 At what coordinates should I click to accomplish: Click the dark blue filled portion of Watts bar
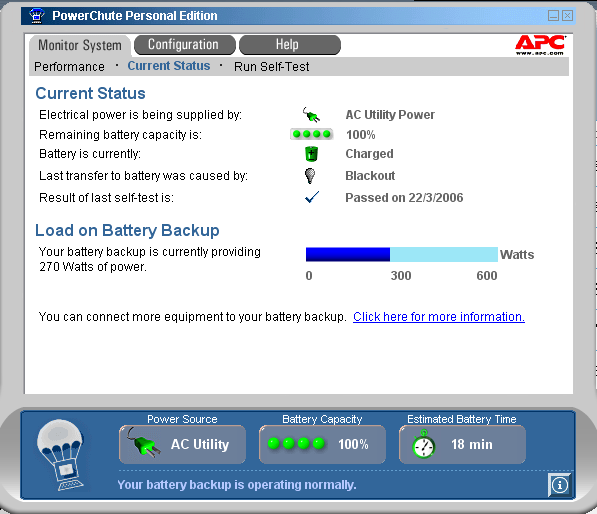[348, 254]
